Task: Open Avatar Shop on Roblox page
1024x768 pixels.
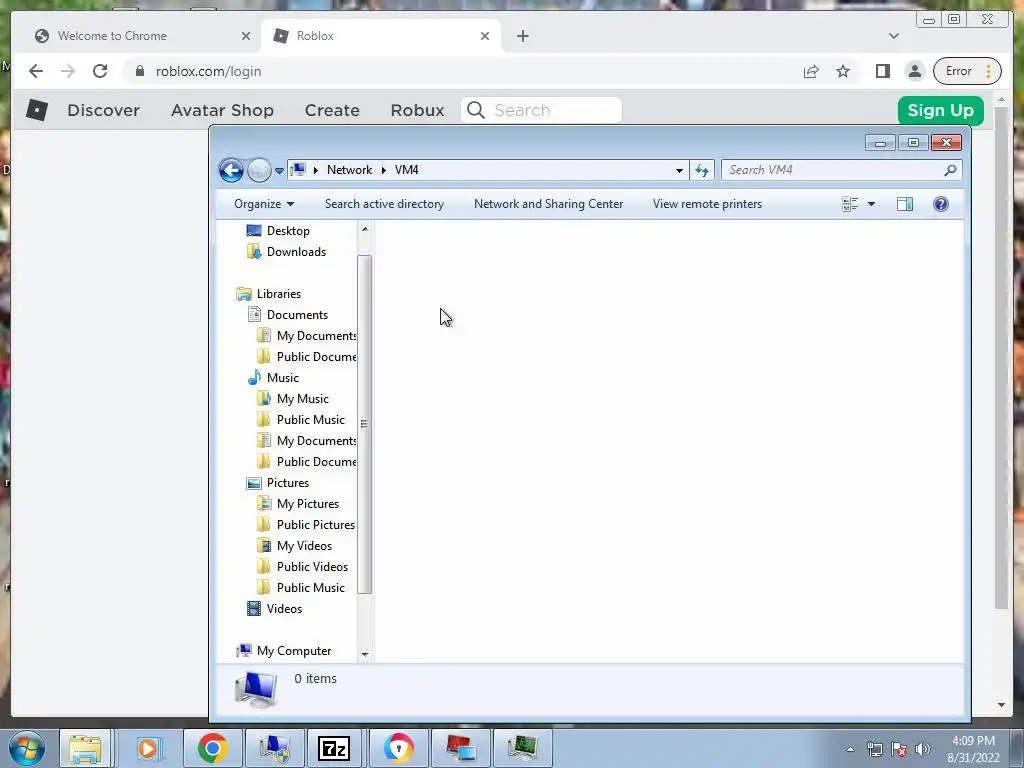Action: point(222,110)
